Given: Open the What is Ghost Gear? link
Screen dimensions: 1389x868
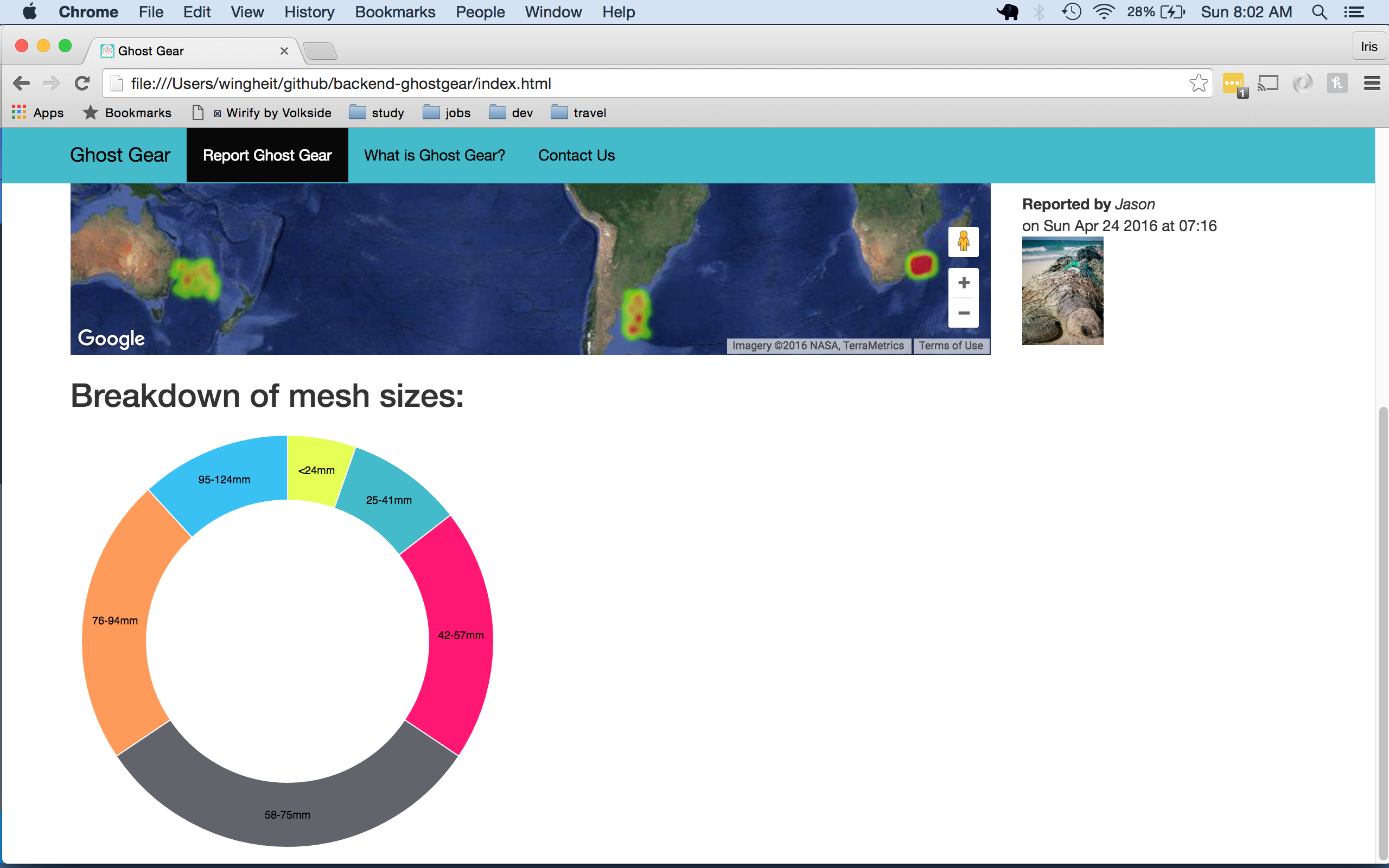Looking at the screenshot, I should tap(435, 156).
